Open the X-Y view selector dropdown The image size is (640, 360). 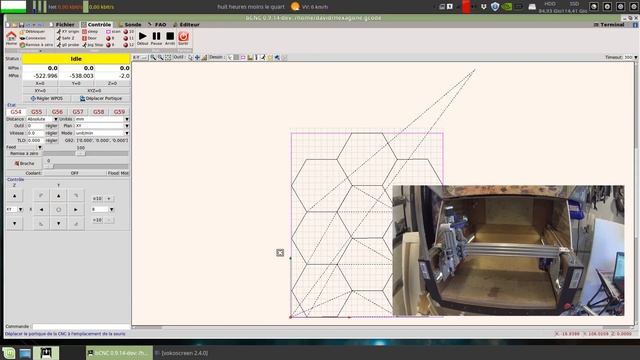(140, 58)
